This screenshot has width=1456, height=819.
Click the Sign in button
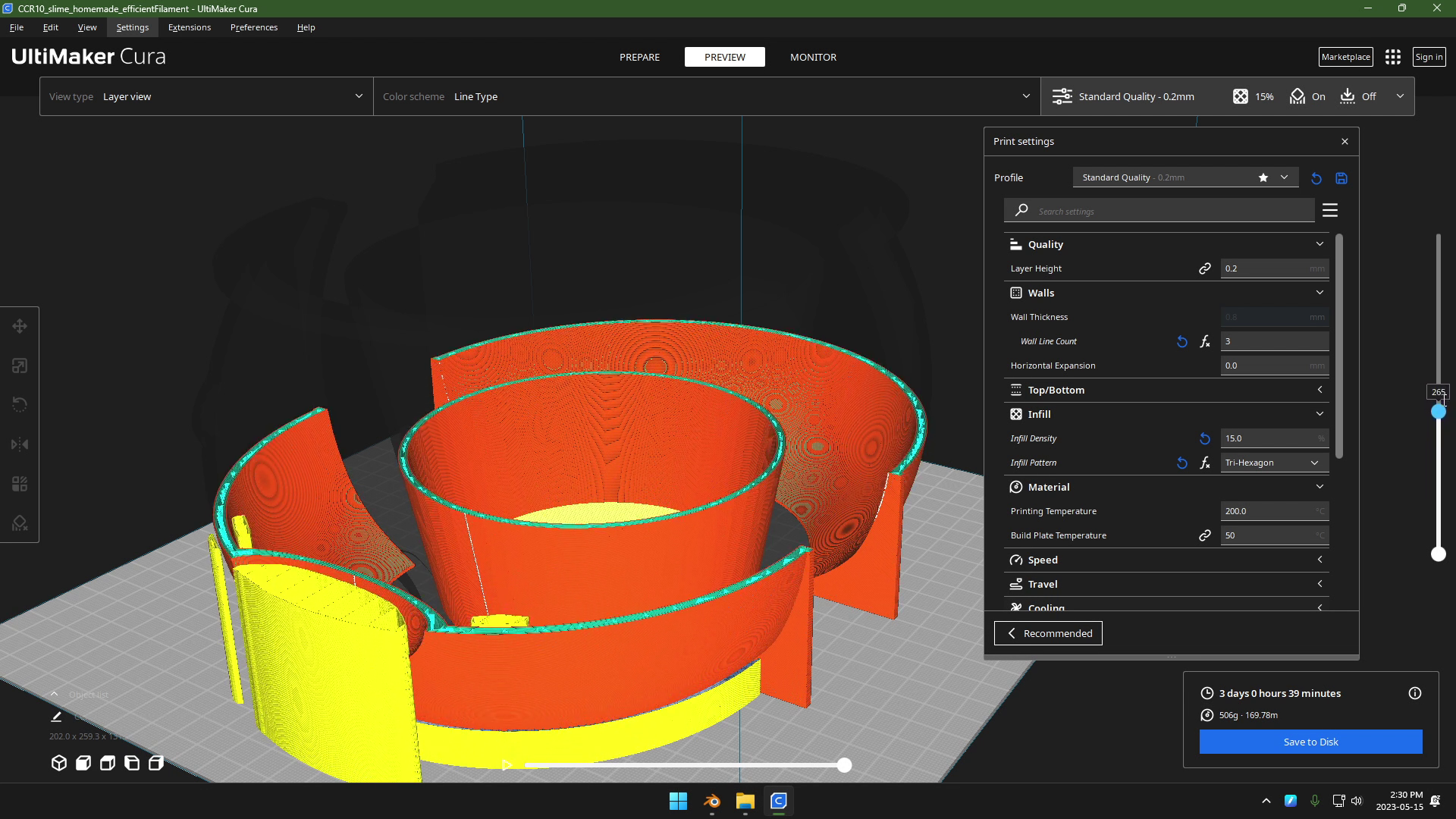(1429, 57)
